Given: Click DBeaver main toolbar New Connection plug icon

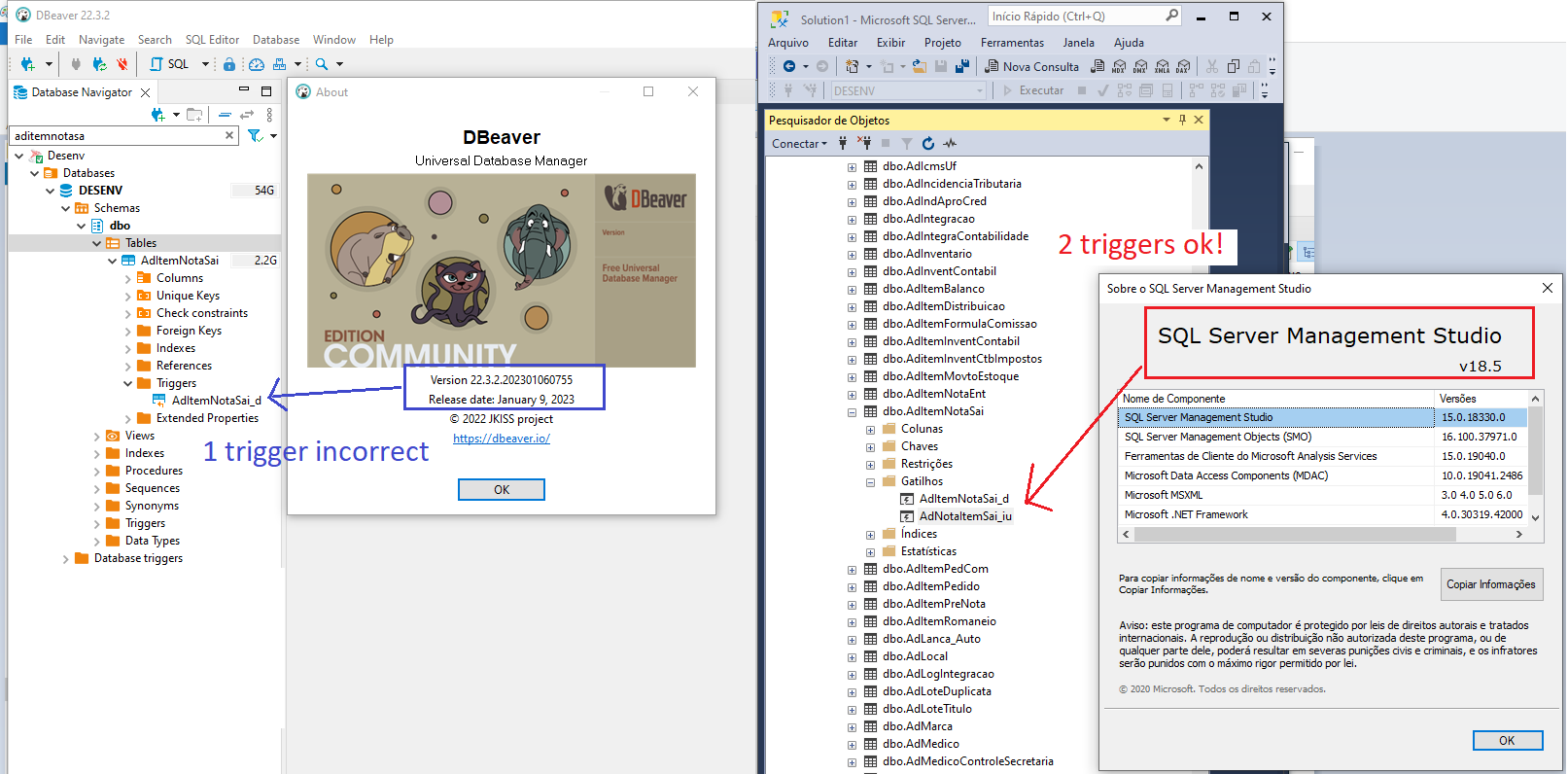Looking at the screenshot, I should 27,64.
